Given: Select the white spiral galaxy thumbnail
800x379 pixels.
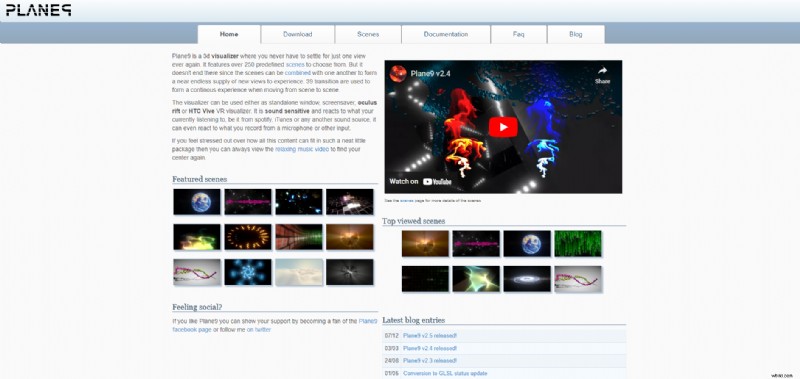Looking at the screenshot, I should (527, 279).
